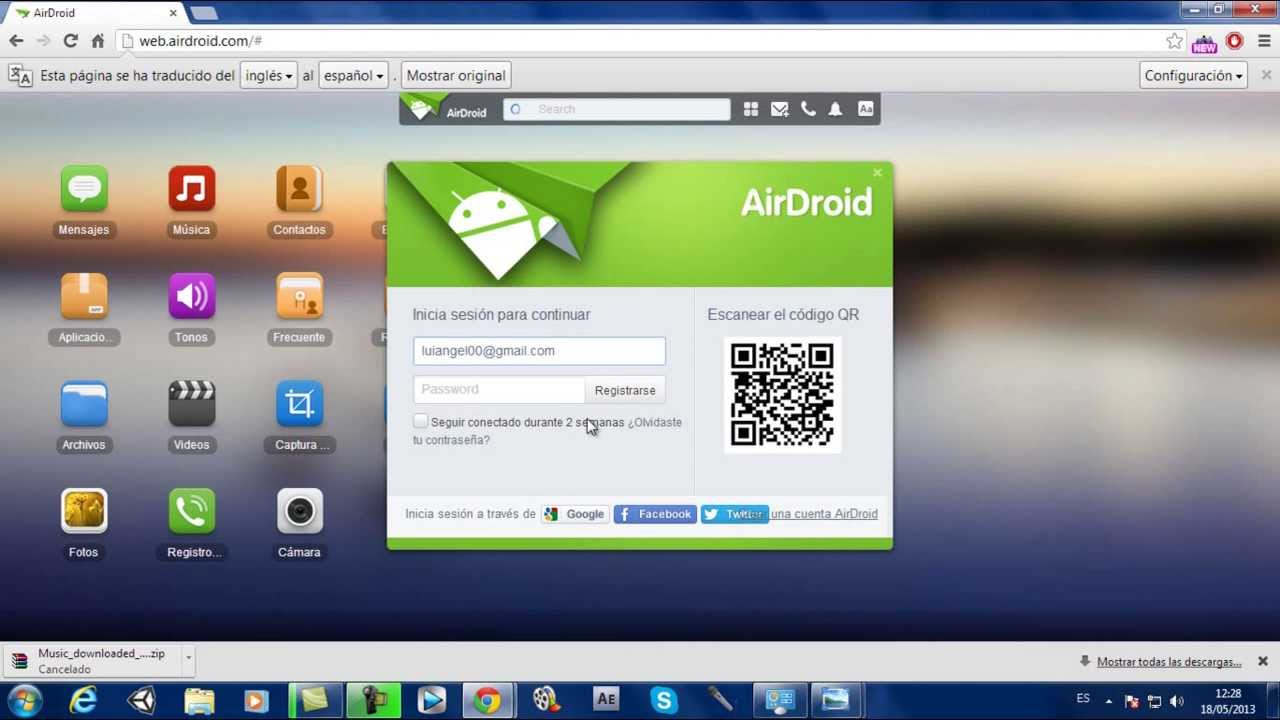Check Seguir conectado durante 2 semanas
The width and height of the screenshot is (1280, 720).
tap(420, 421)
